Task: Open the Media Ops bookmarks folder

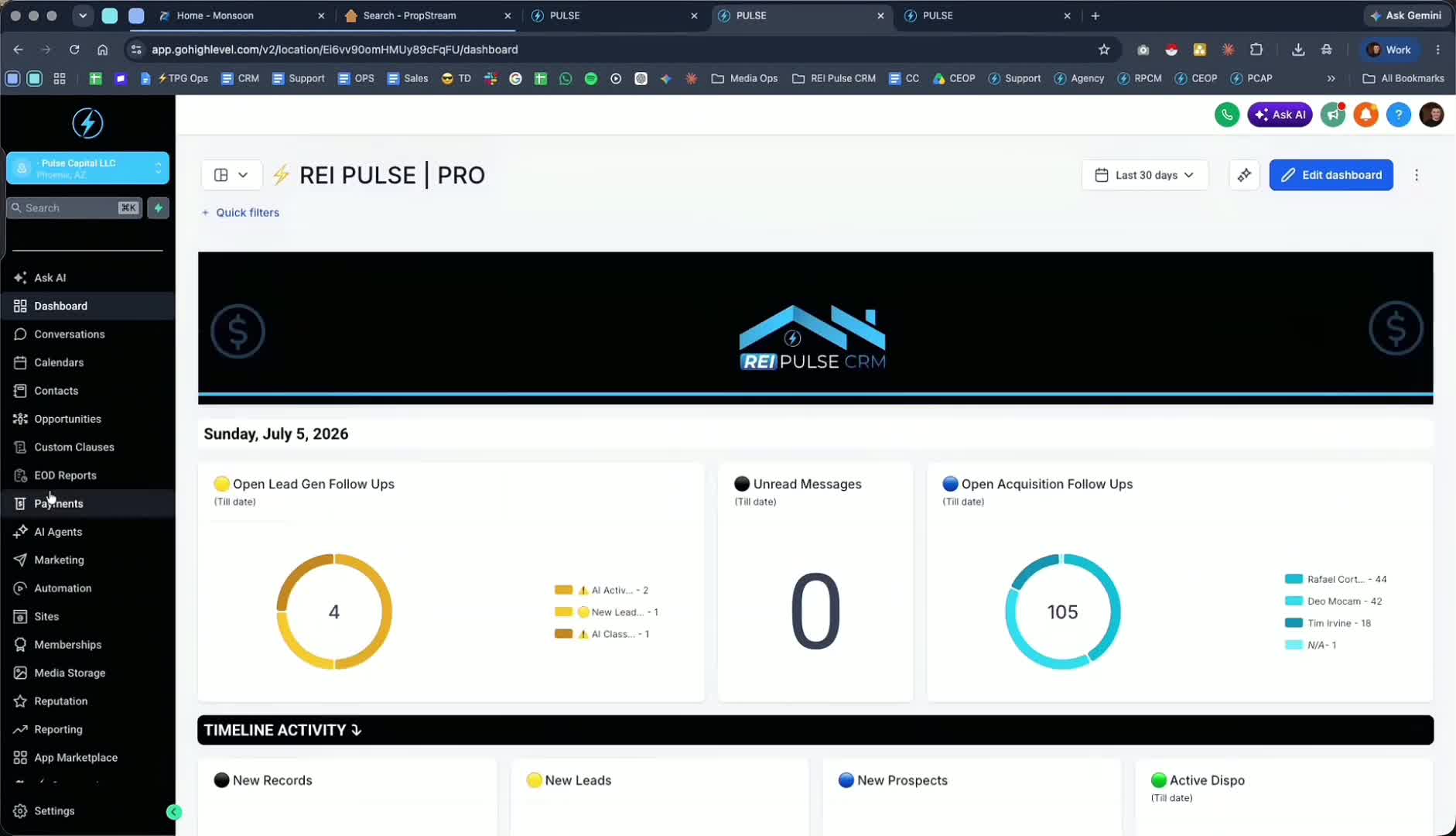Action: click(744, 78)
